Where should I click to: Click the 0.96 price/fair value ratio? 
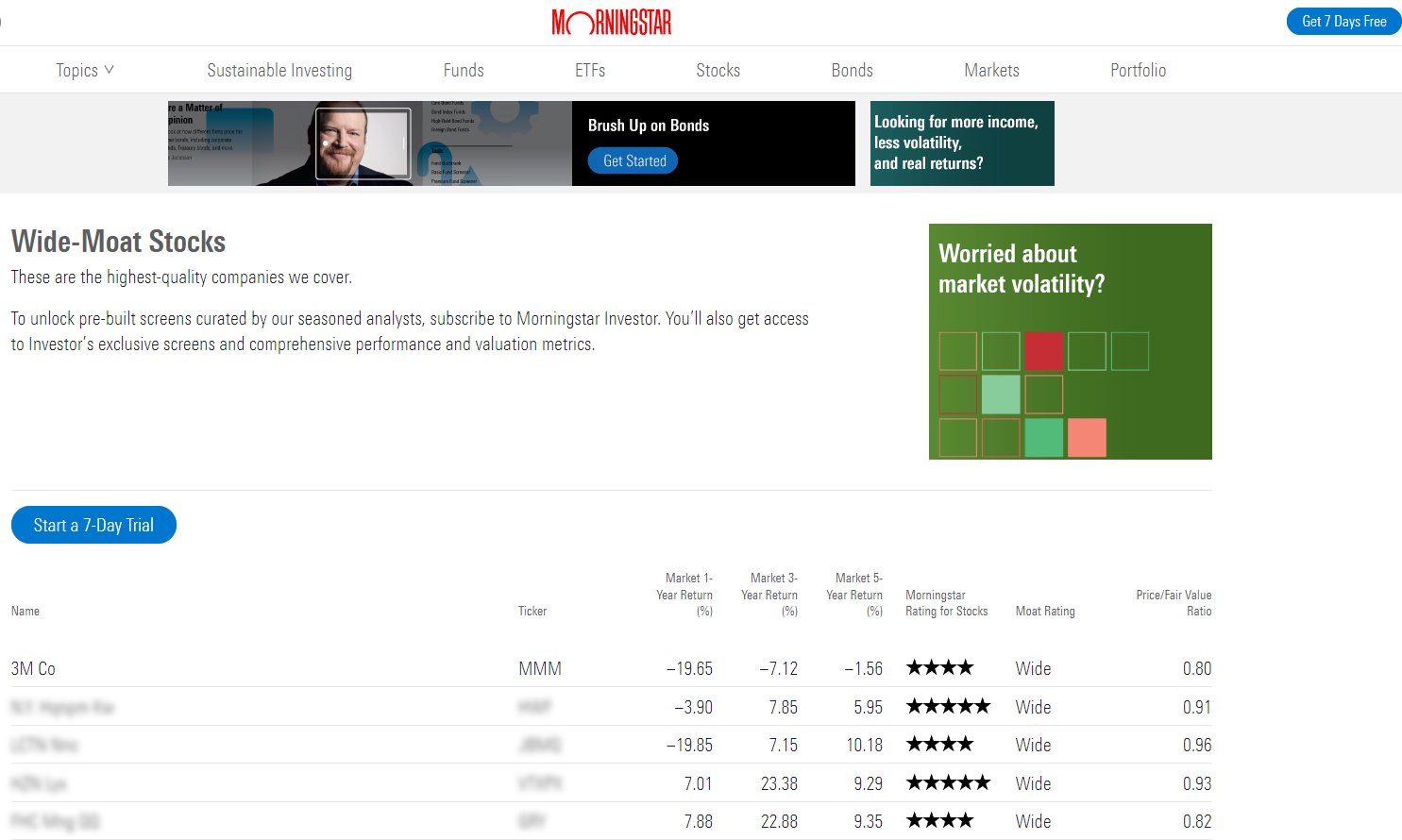(x=1197, y=745)
